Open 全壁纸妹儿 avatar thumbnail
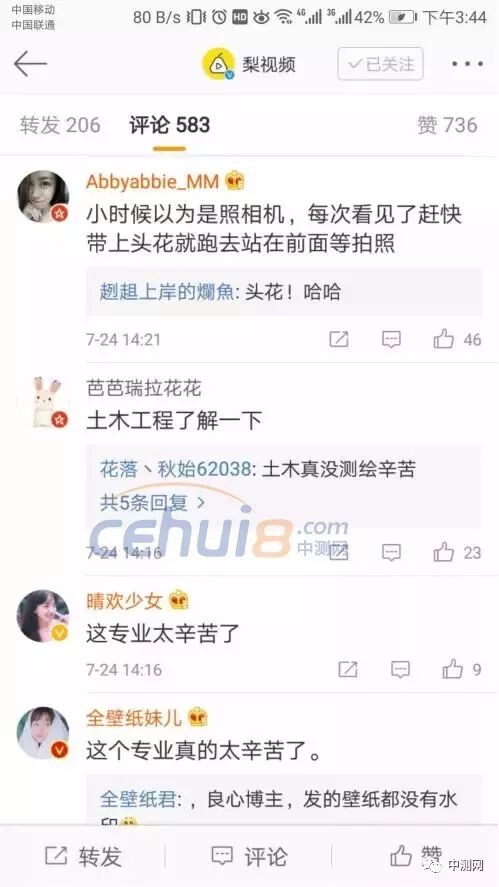 coord(43,733)
